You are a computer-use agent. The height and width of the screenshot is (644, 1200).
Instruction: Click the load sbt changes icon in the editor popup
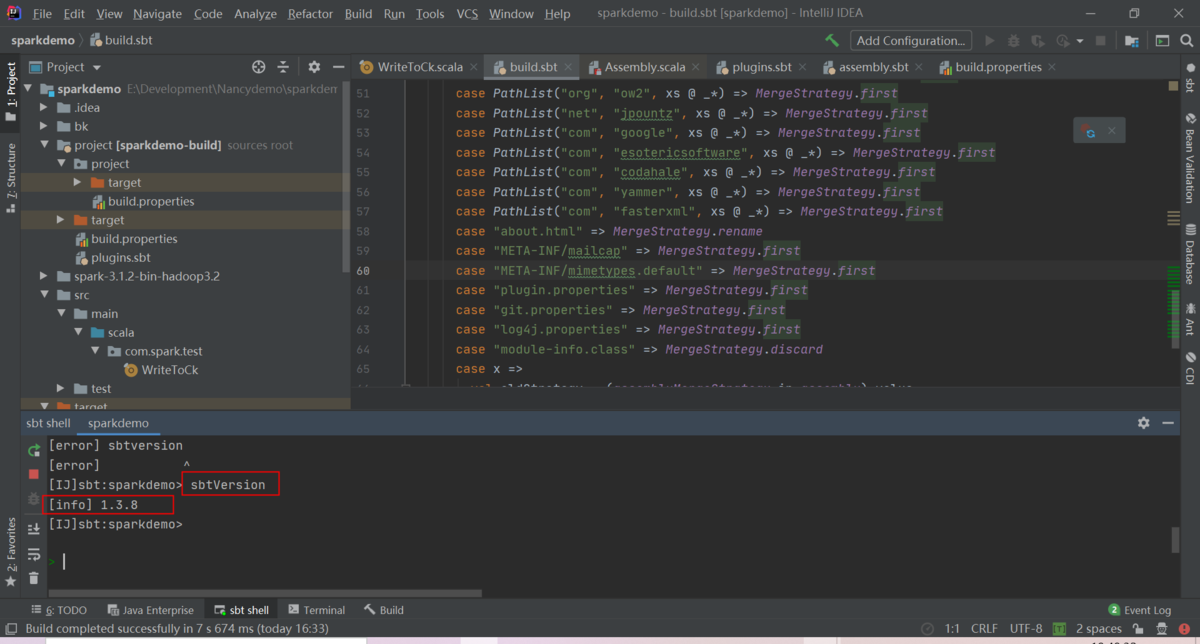[x=1090, y=131]
